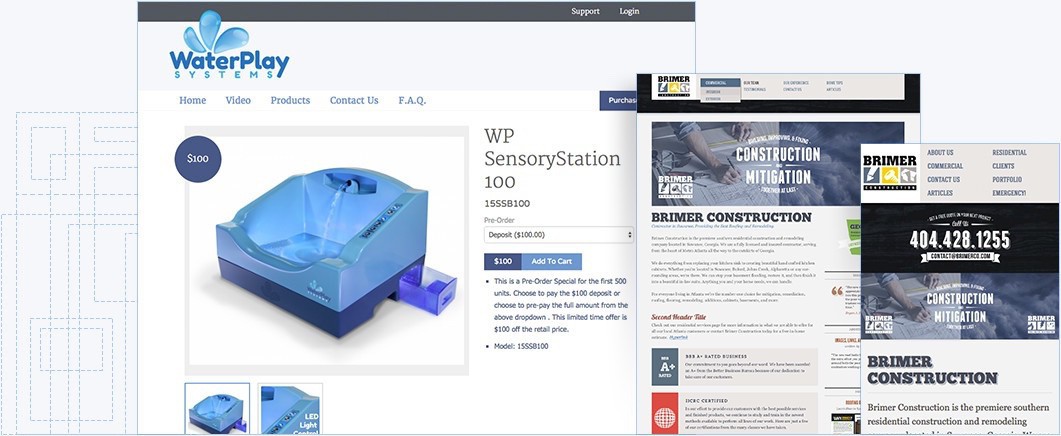
Task: Select the LED Light product thumbnail
Action: tap(290, 409)
